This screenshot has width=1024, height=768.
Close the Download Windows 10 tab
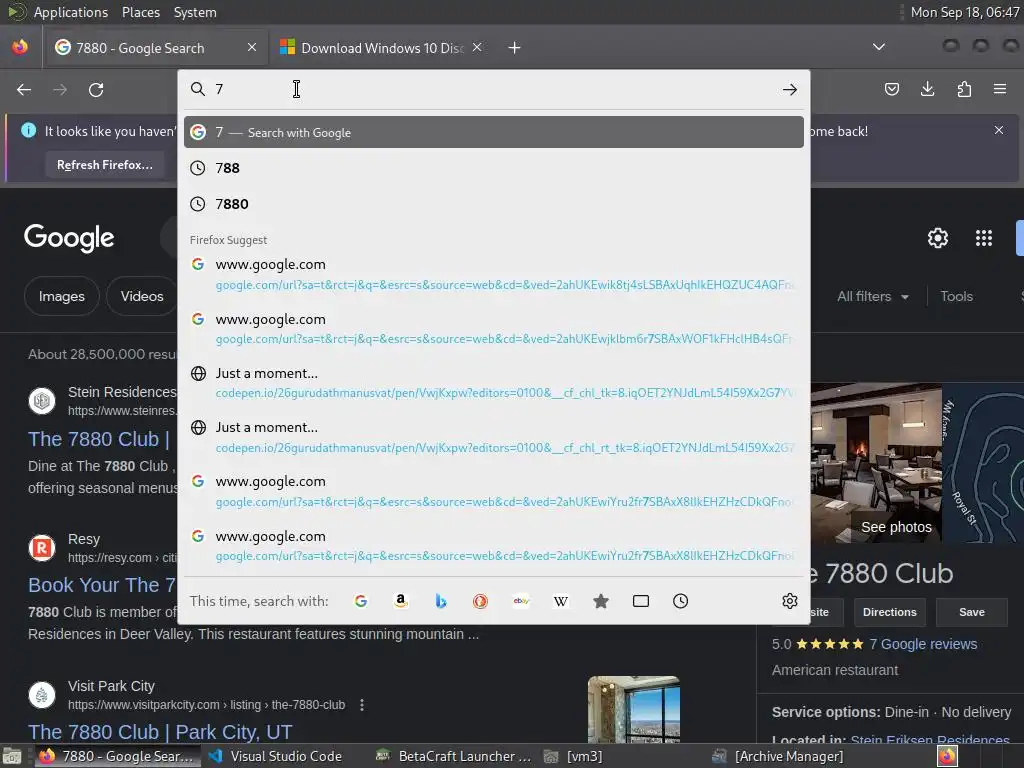[x=477, y=47]
